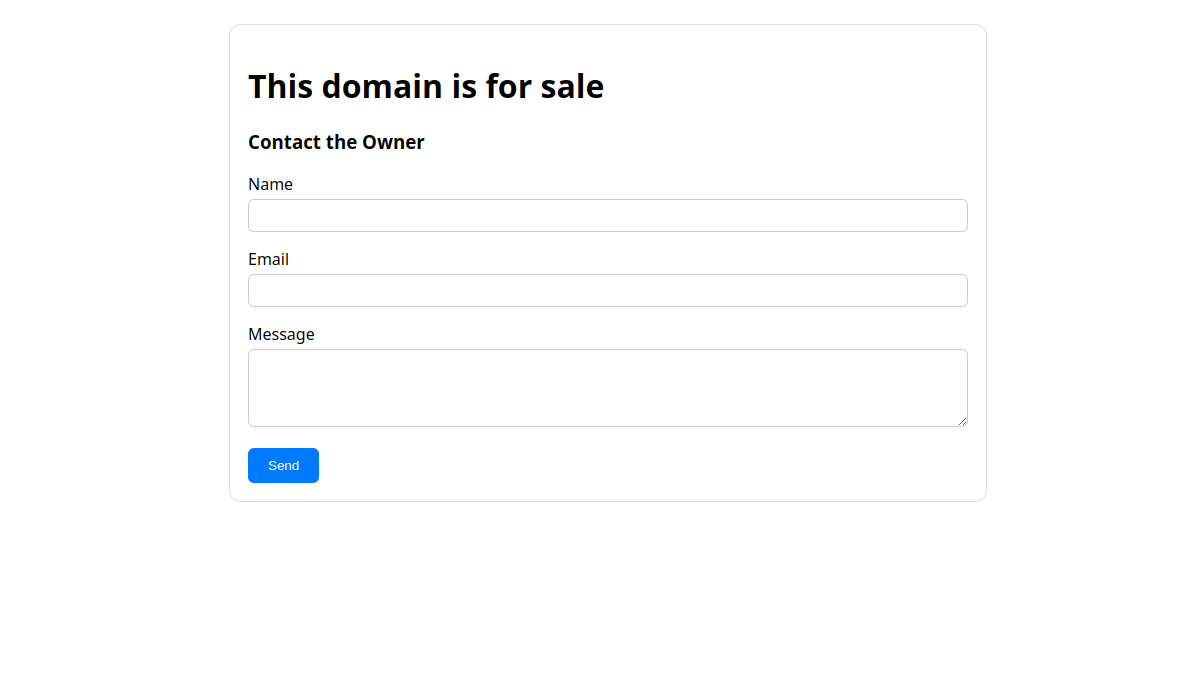This screenshot has height=675, width=1200.
Task: Place cursor in text box below Name
Action: point(608,215)
